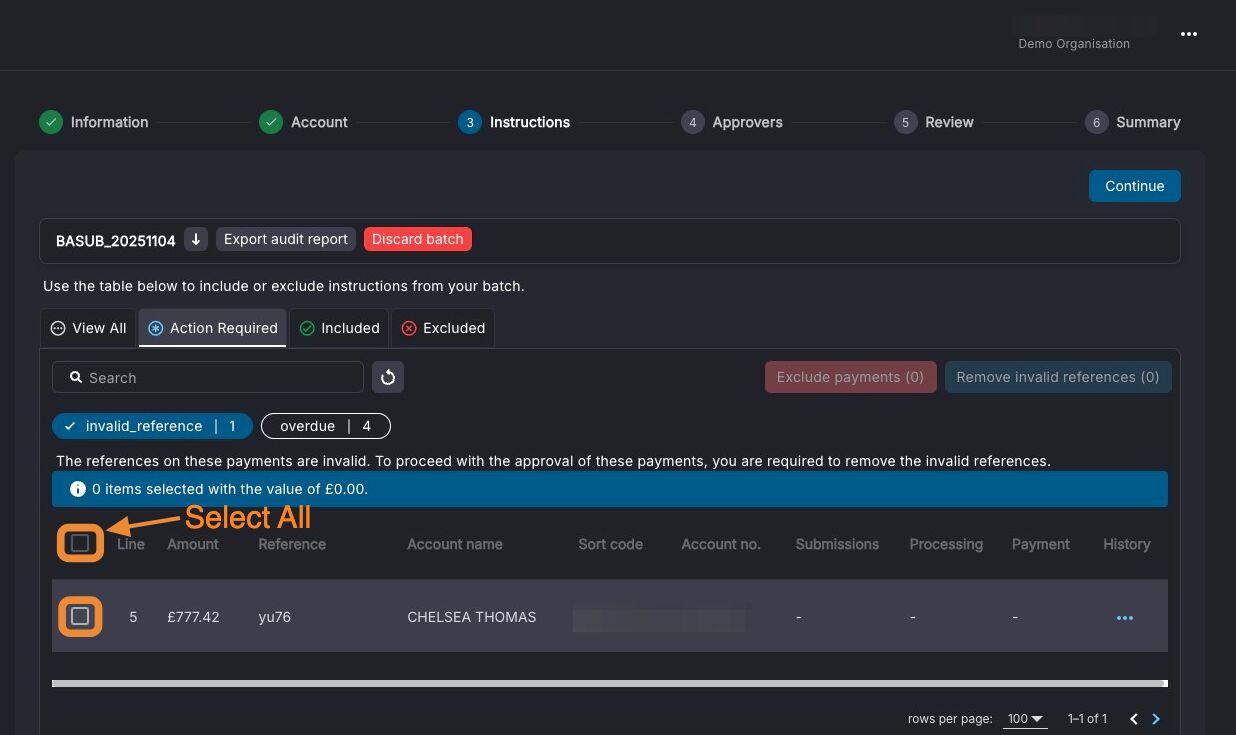
Task: Go to the previous page arrow
Action: [x=1134, y=719]
